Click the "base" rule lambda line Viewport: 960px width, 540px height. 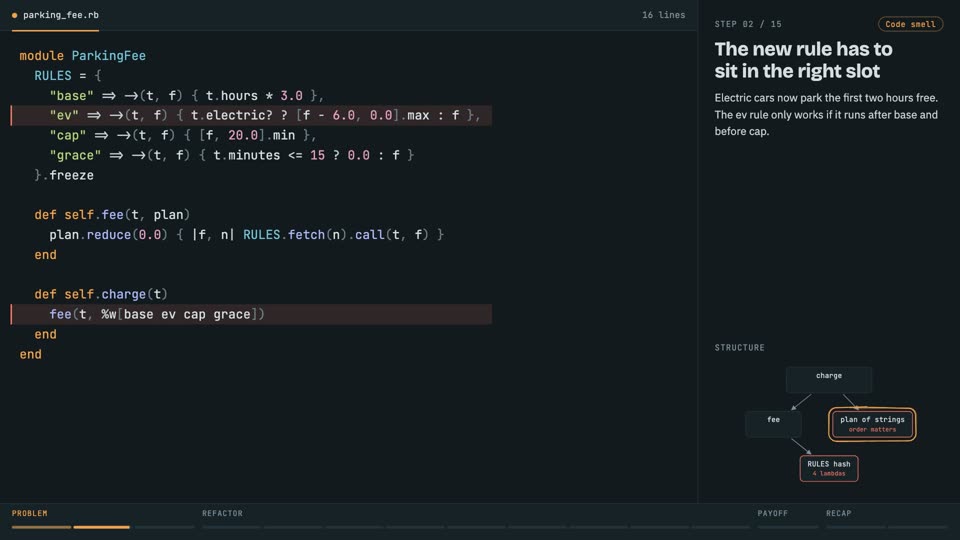pyautogui.click(x=186, y=96)
